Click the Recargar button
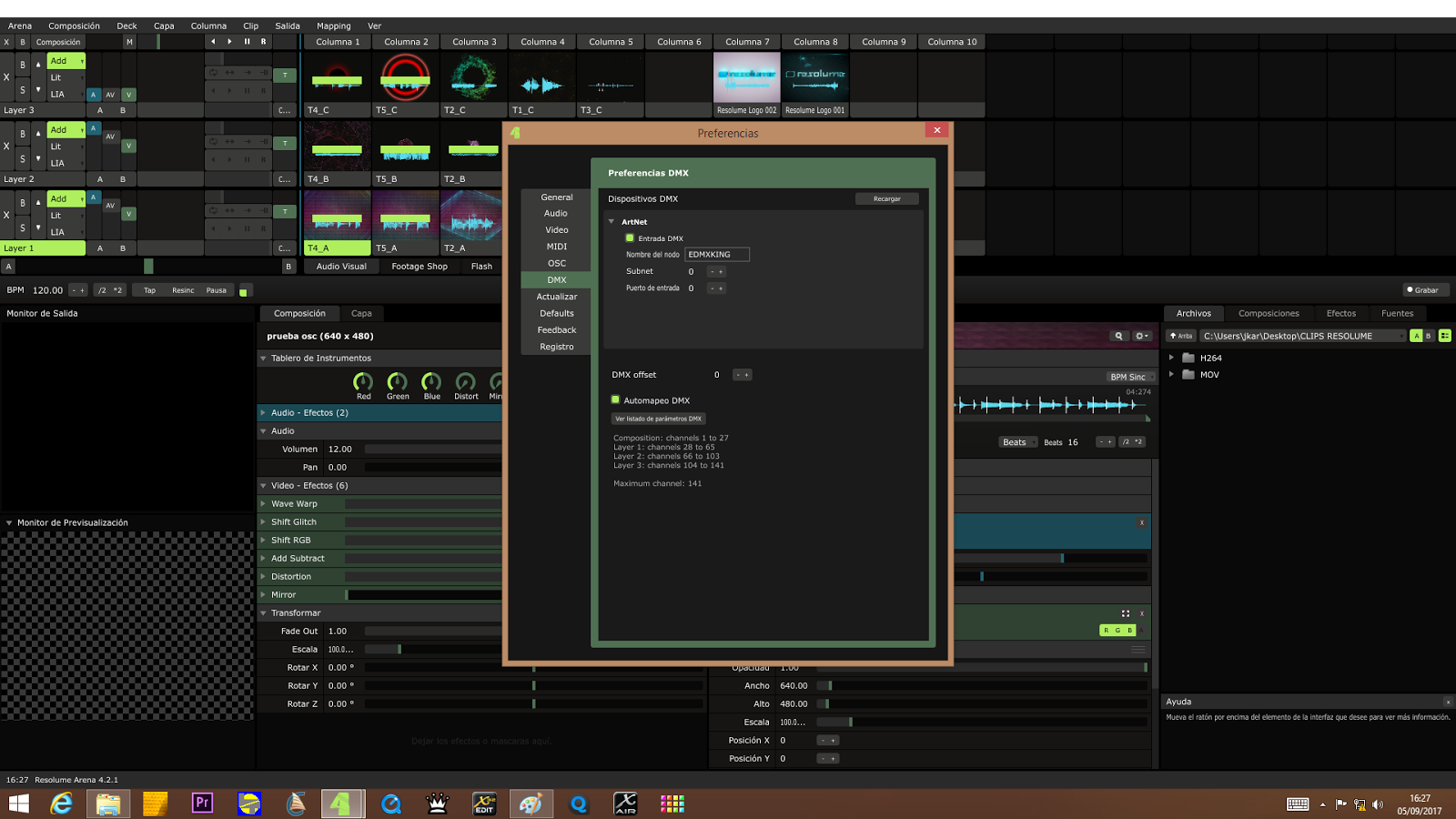The height and width of the screenshot is (819, 1456). coord(887,198)
